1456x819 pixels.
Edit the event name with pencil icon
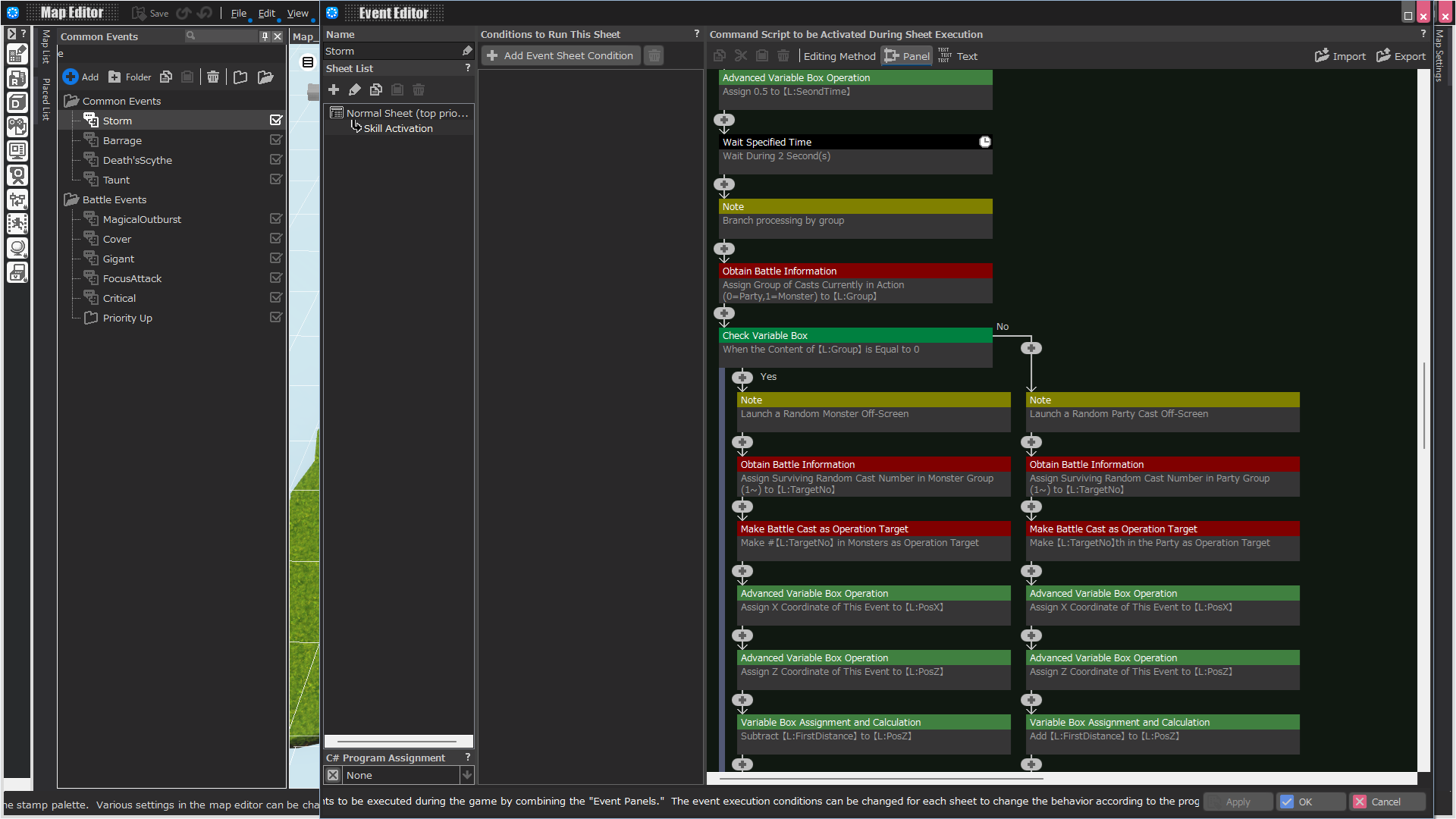[467, 51]
